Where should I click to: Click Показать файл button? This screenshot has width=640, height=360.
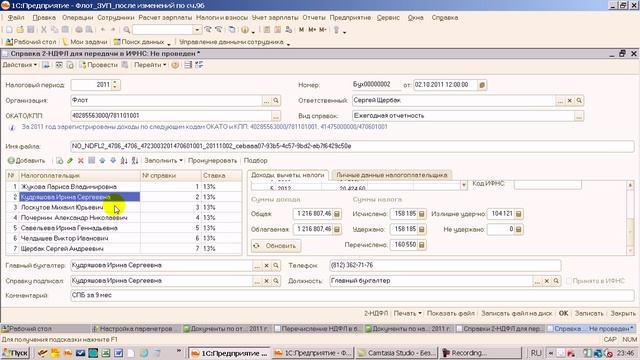451,313
